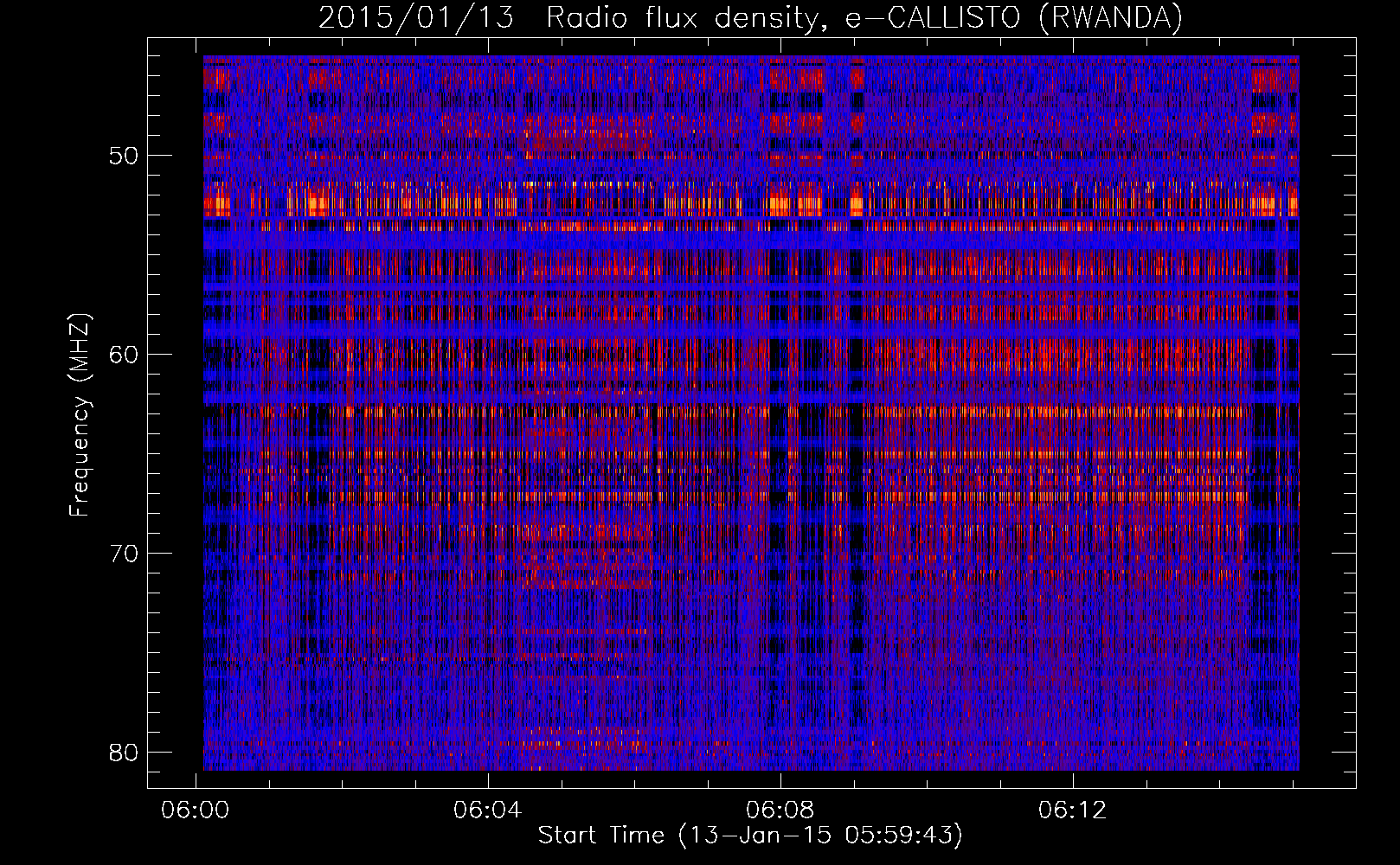Click the '06:08' time tick label
Viewport: 1400px width, 865px height.
coord(780,811)
